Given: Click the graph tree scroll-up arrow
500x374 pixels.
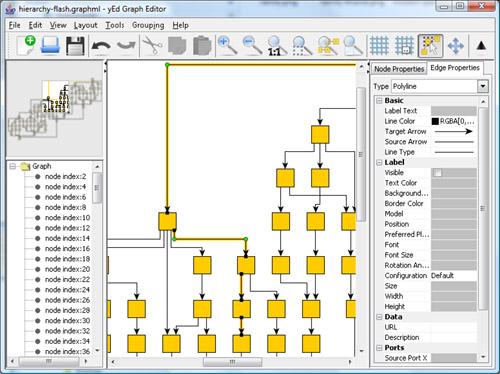Looking at the screenshot, I should pos(97,167).
